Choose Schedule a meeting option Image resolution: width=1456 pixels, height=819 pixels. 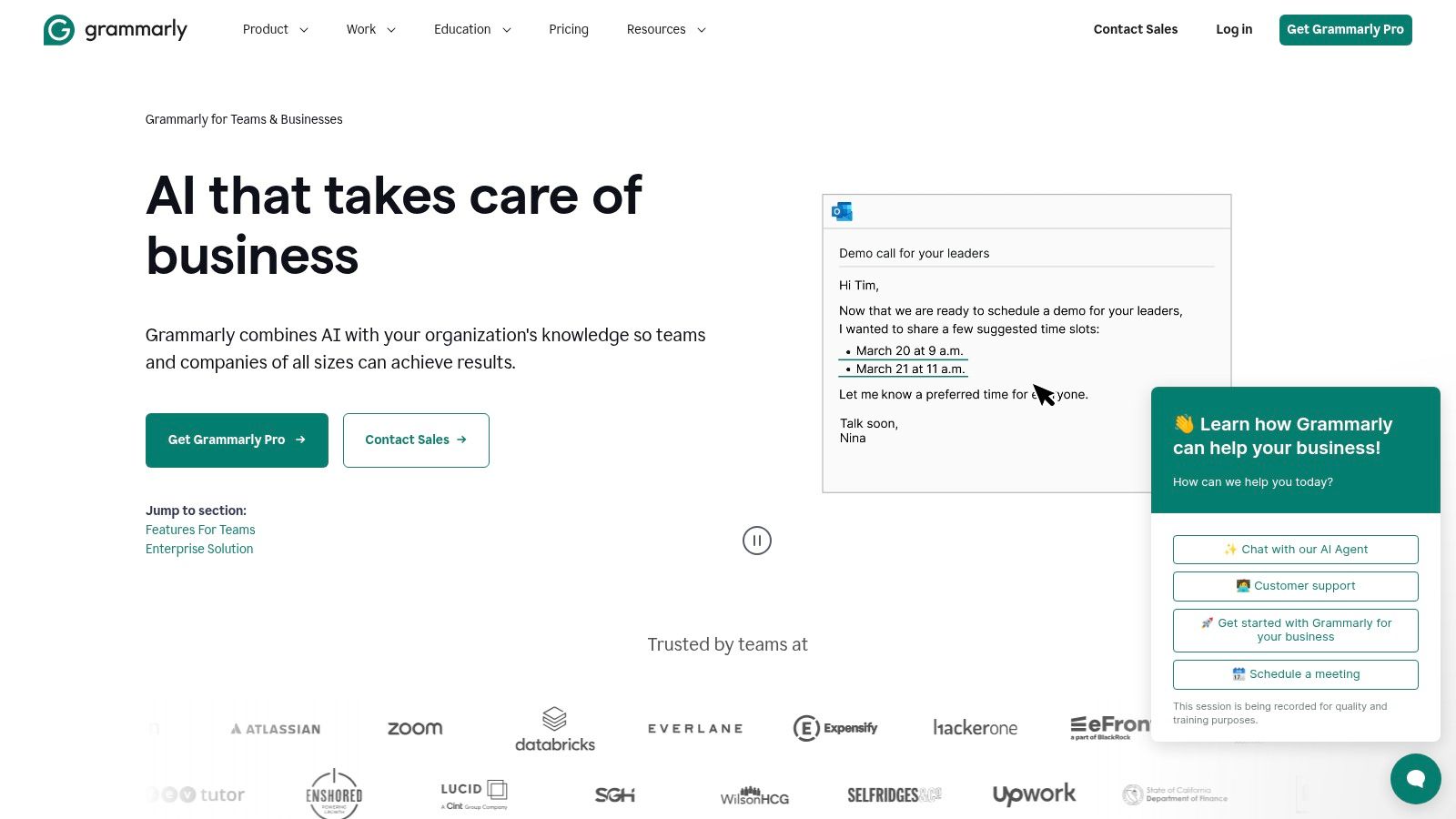1295,674
